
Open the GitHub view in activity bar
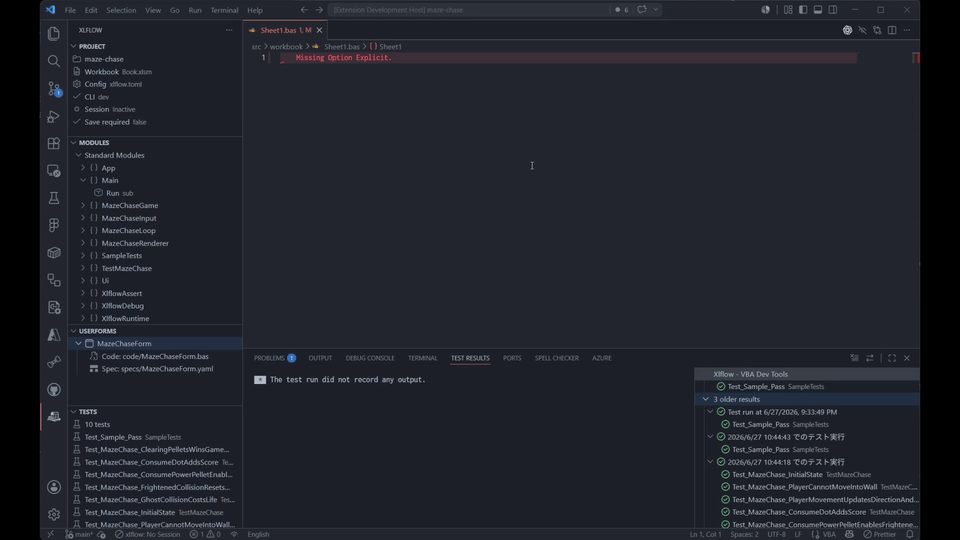[54, 389]
